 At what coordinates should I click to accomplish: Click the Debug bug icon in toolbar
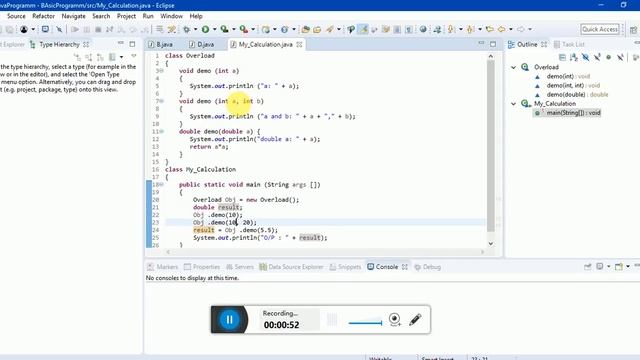[x=187, y=29]
